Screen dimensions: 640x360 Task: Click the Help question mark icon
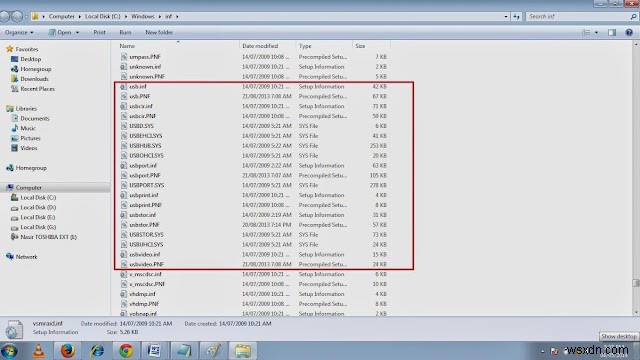coord(629,32)
